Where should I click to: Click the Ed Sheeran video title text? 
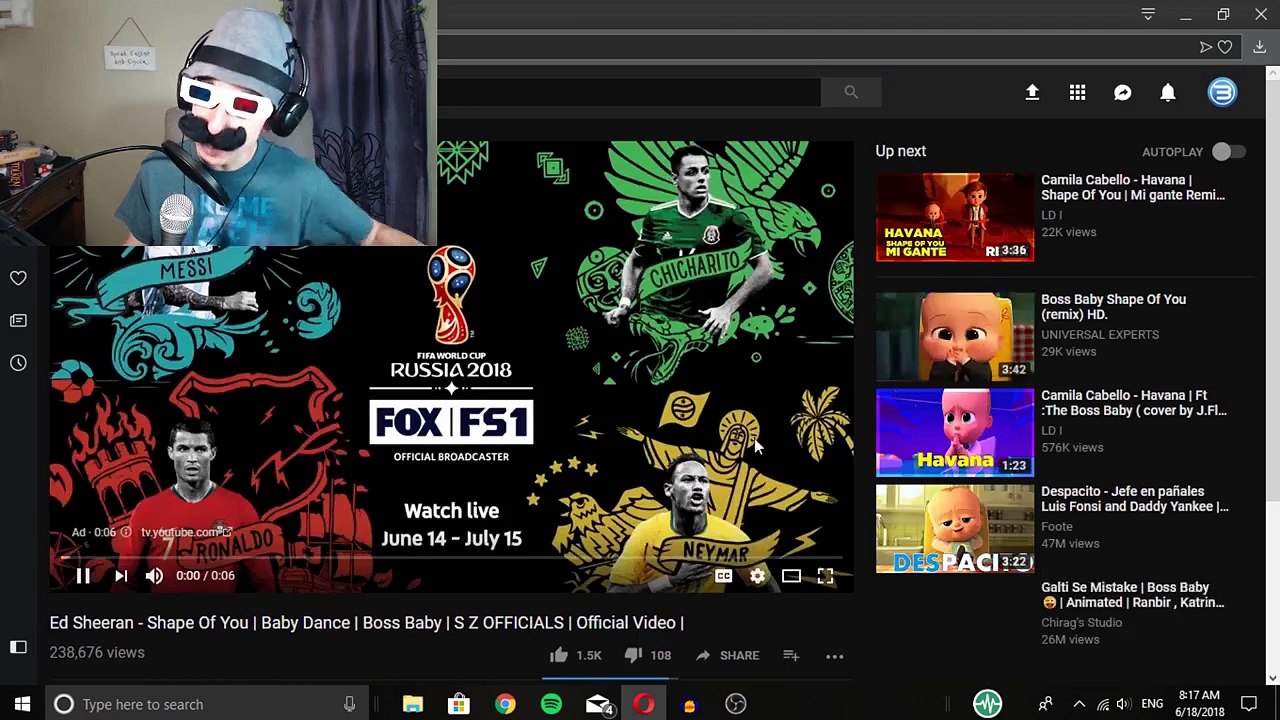coord(367,623)
